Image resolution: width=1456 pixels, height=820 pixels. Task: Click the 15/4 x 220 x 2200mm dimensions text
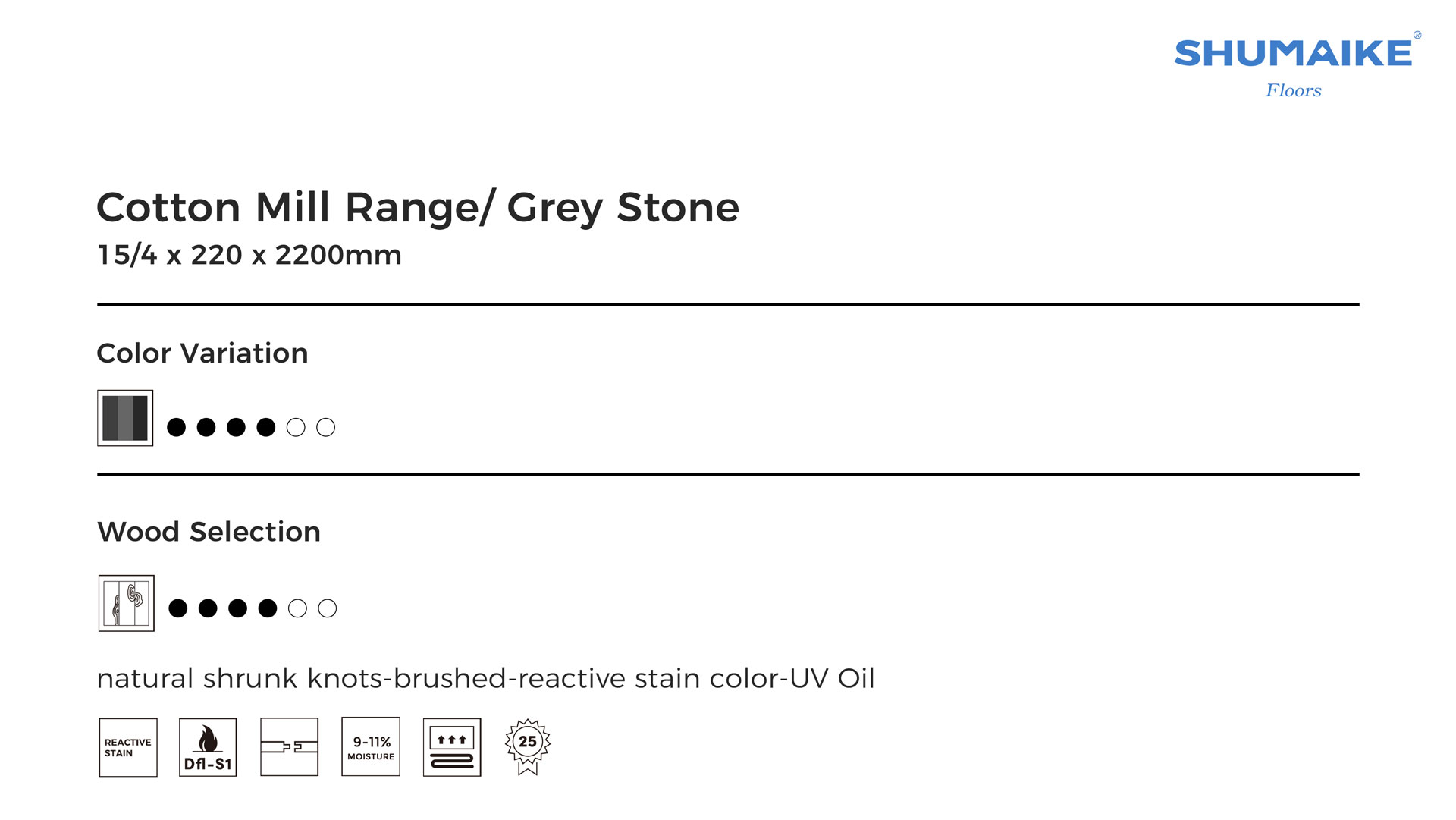pyautogui.click(x=249, y=255)
